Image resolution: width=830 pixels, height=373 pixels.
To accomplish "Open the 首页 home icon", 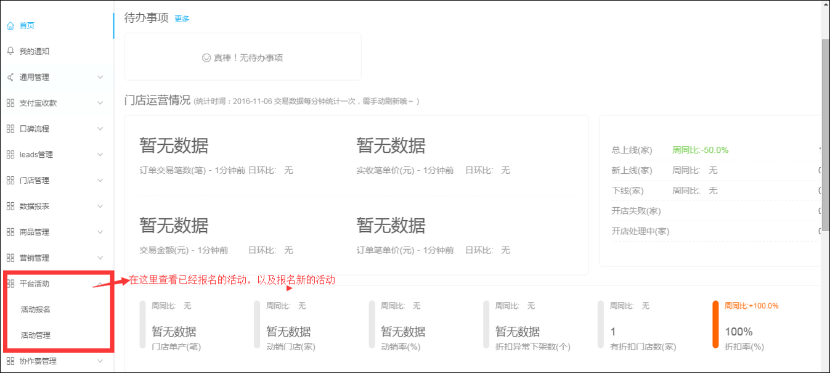I will tap(11, 25).
